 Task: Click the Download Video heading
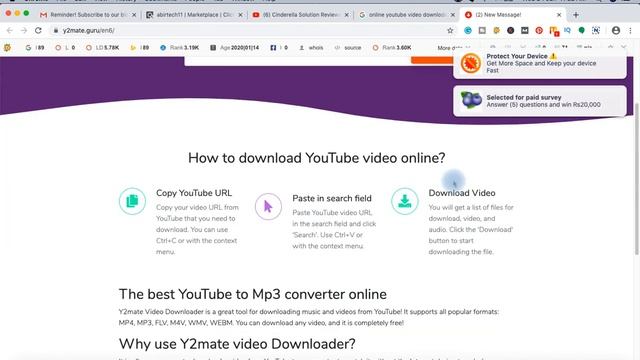point(462,193)
